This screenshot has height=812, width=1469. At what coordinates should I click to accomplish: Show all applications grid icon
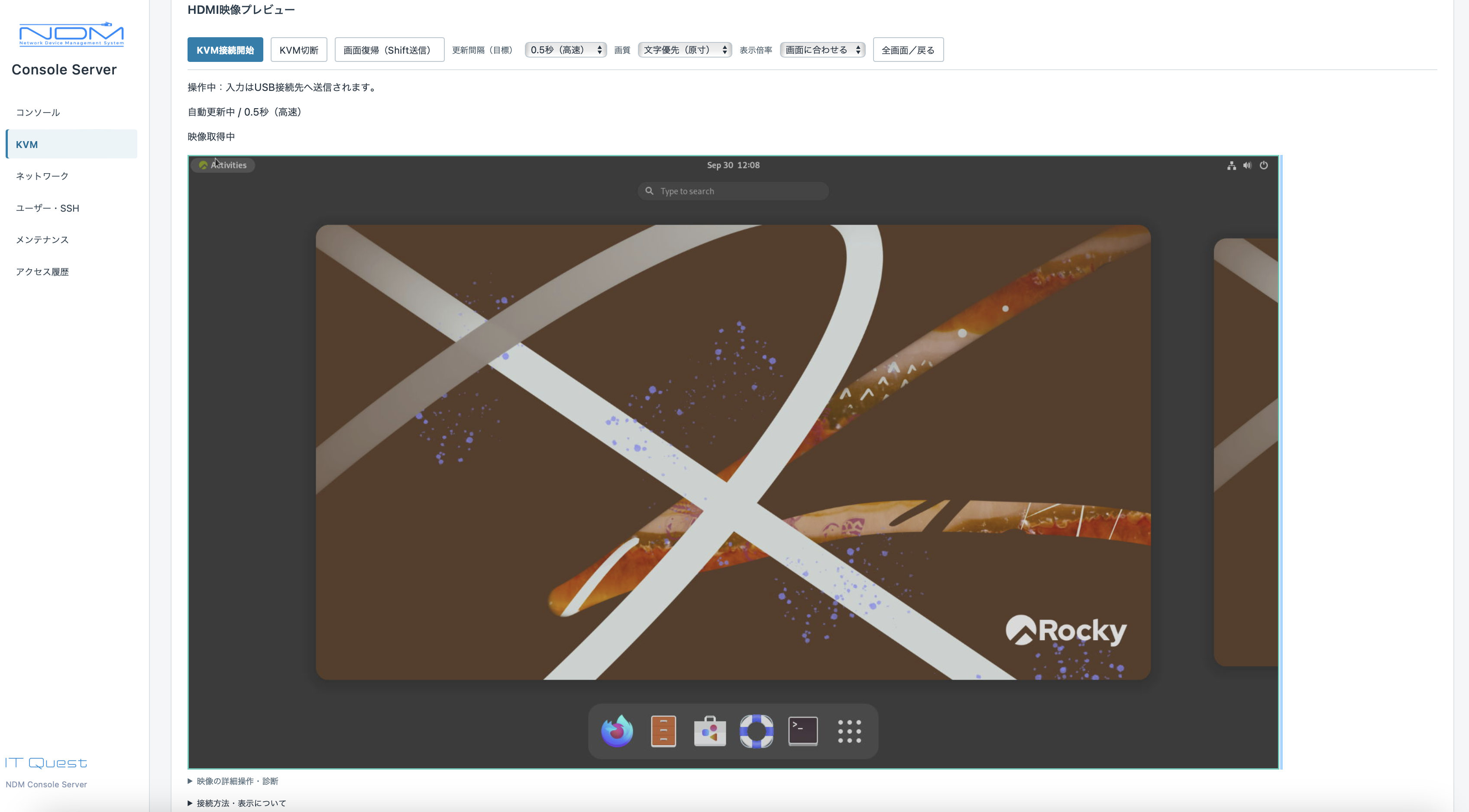pyautogui.click(x=849, y=731)
